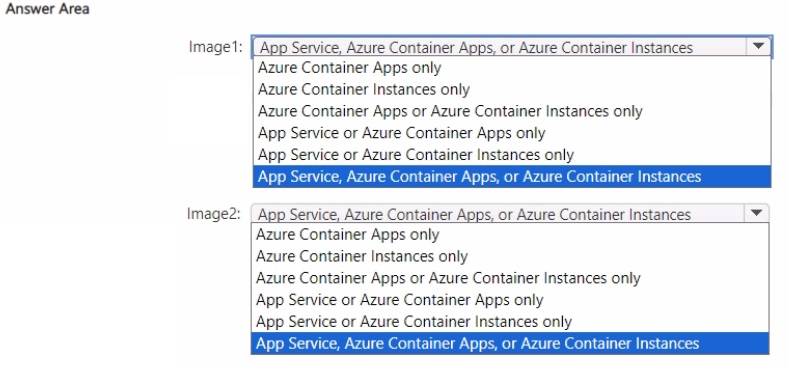Select "Azure Container Instances only" for Image2

click(x=510, y=256)
